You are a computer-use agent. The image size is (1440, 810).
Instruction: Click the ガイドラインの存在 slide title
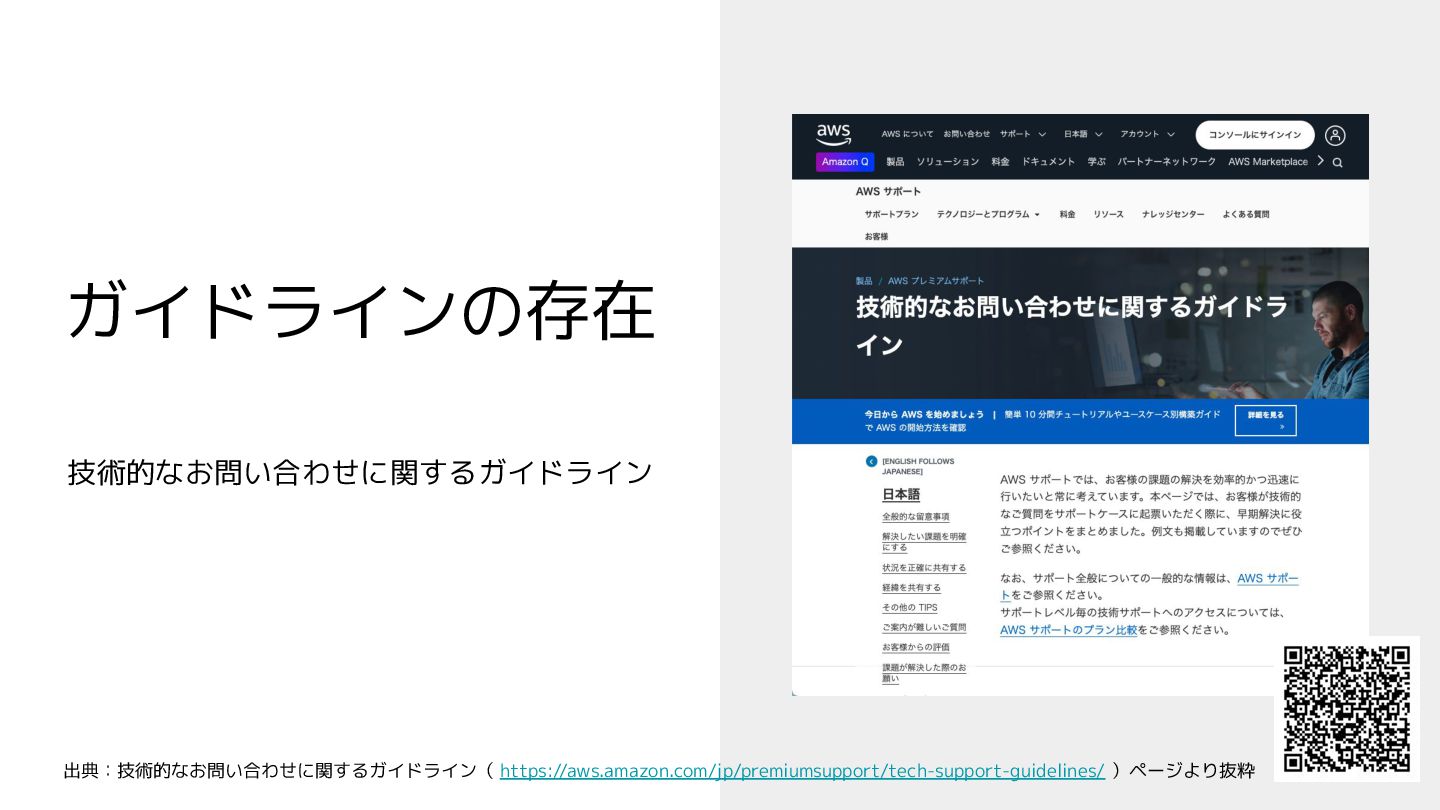pyautogui.click(x=360, y=310)
